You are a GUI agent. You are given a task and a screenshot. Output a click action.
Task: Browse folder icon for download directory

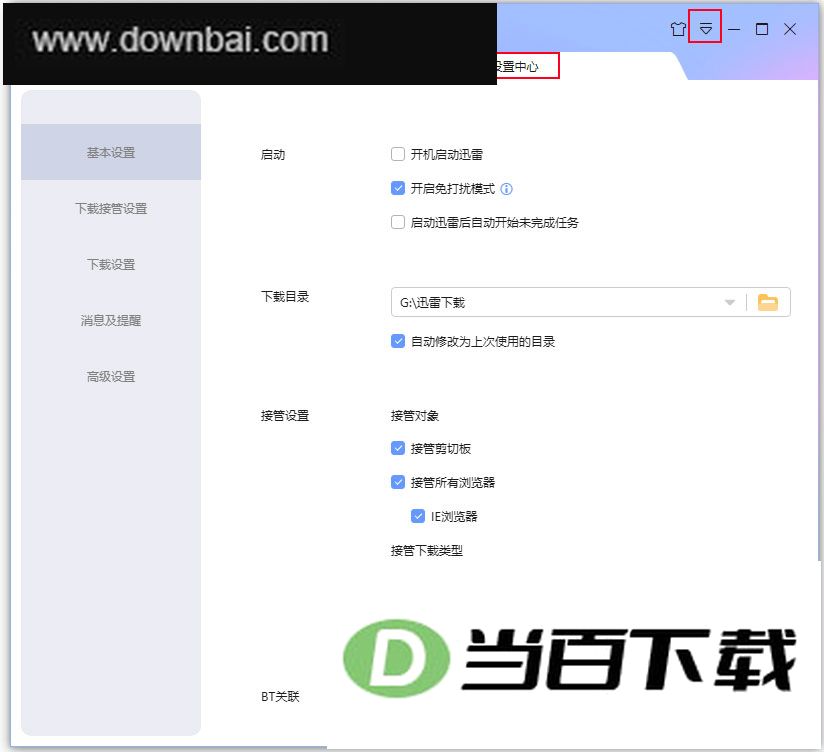coord(768,302)
